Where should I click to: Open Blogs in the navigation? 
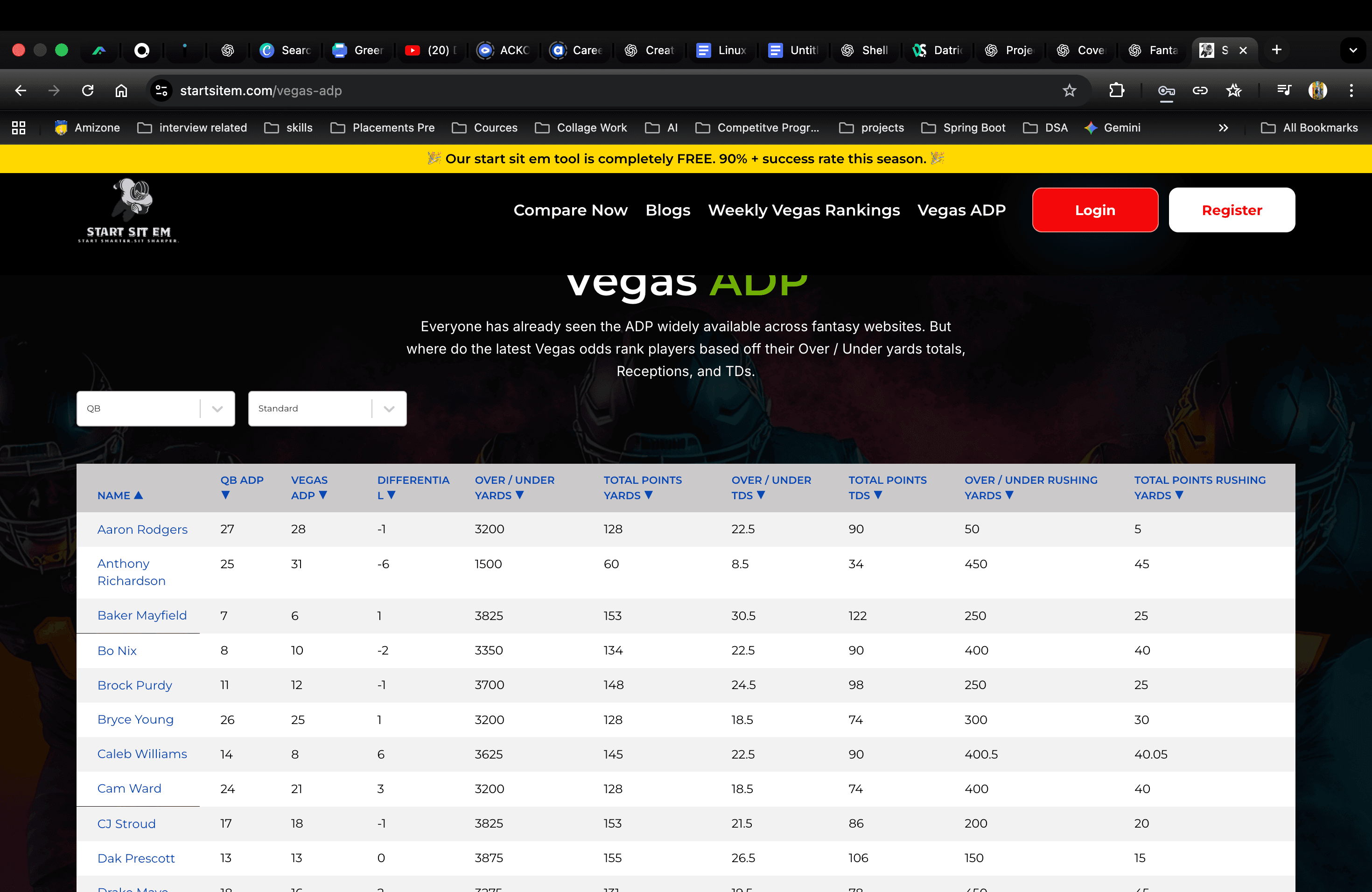[667, 210]
